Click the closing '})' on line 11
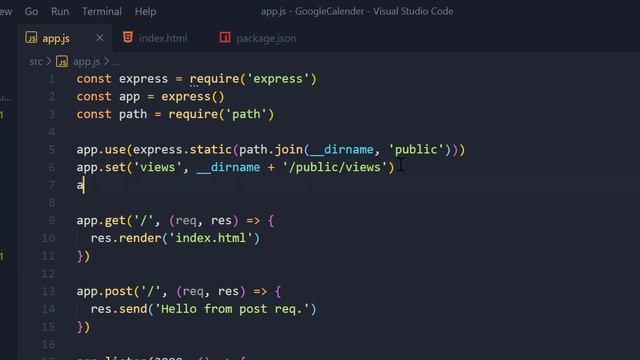 point(83,256)
